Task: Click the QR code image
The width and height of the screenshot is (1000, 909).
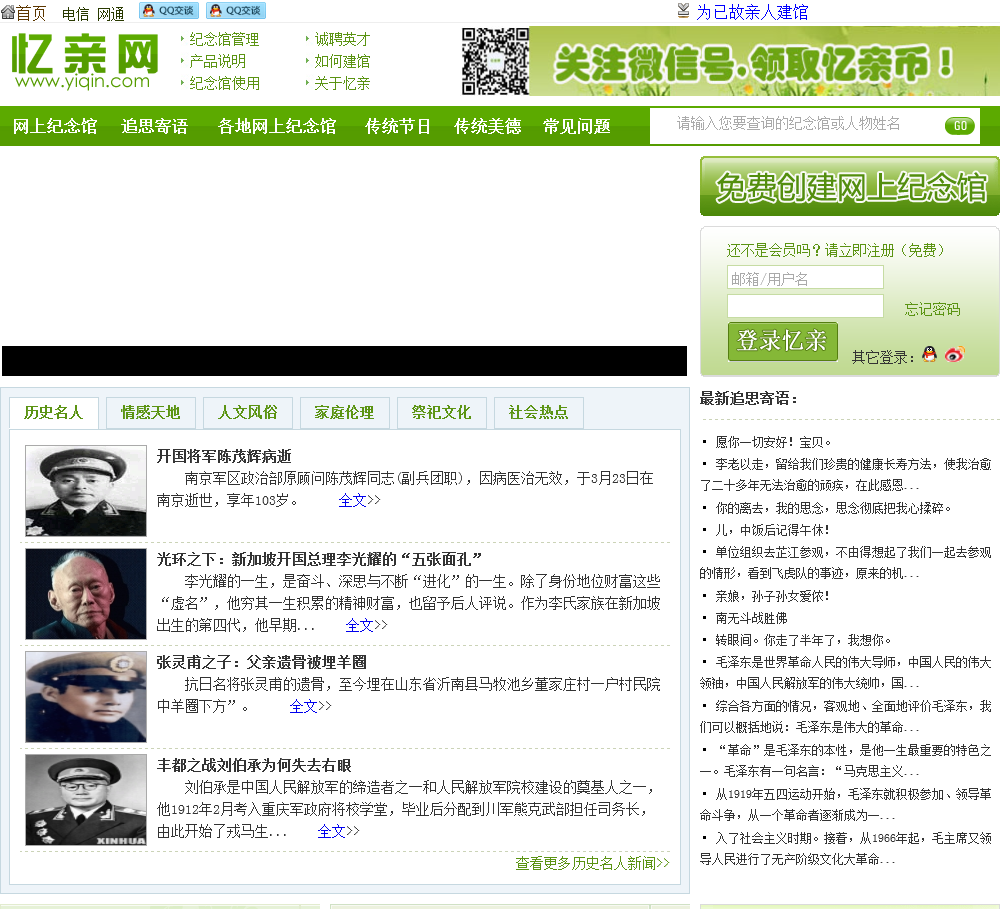Action: coord(496,61)
